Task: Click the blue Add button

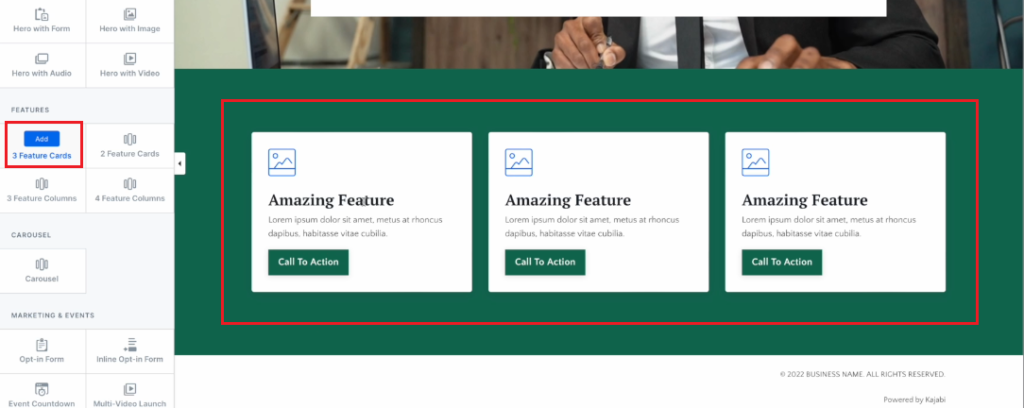Action: tap(42, 138)
